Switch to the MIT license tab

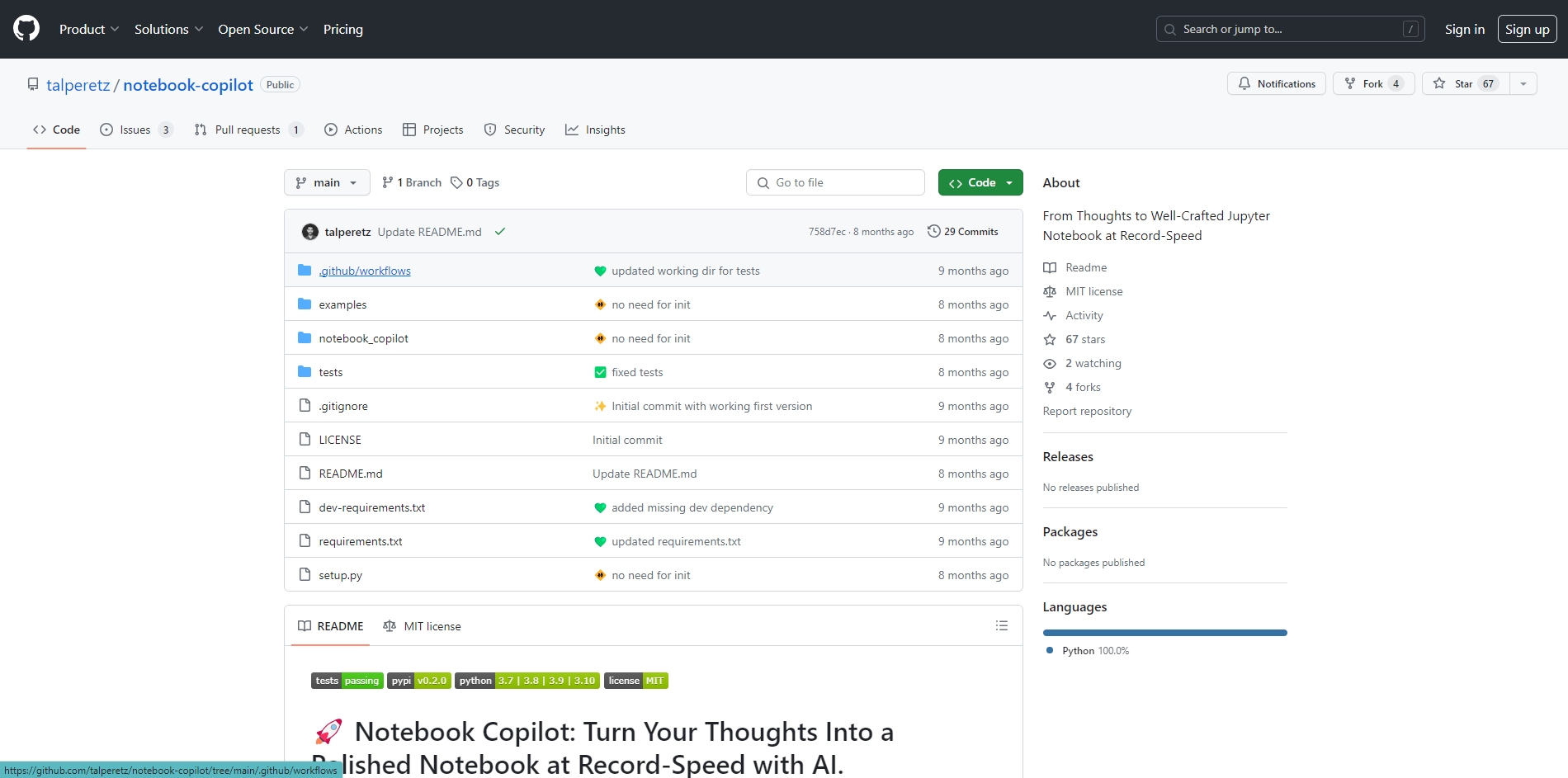click(x=422, y=626)
